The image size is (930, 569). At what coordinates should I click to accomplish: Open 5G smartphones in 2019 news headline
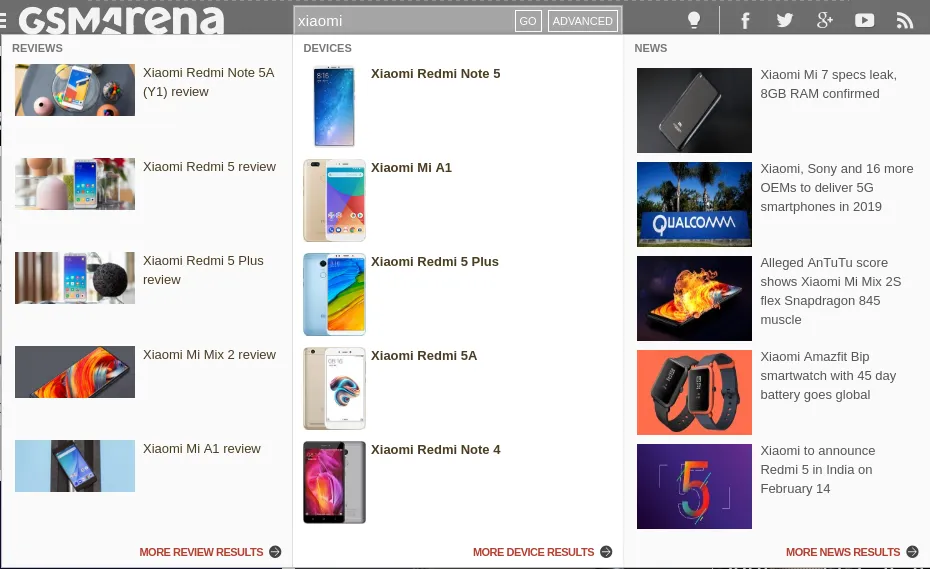pyautogui.click(x=837, y=187)
